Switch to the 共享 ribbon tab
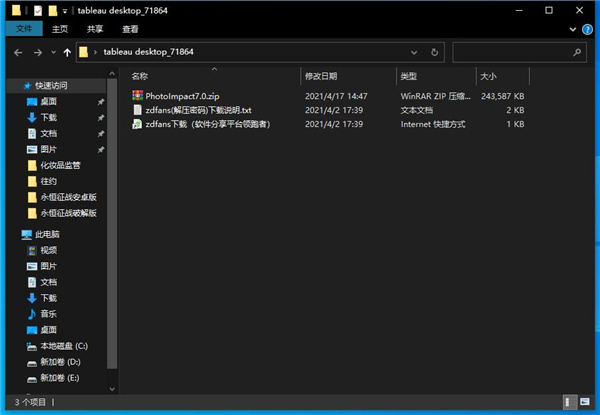The height and width of the screenshot is (415, 600). point(95,29)
